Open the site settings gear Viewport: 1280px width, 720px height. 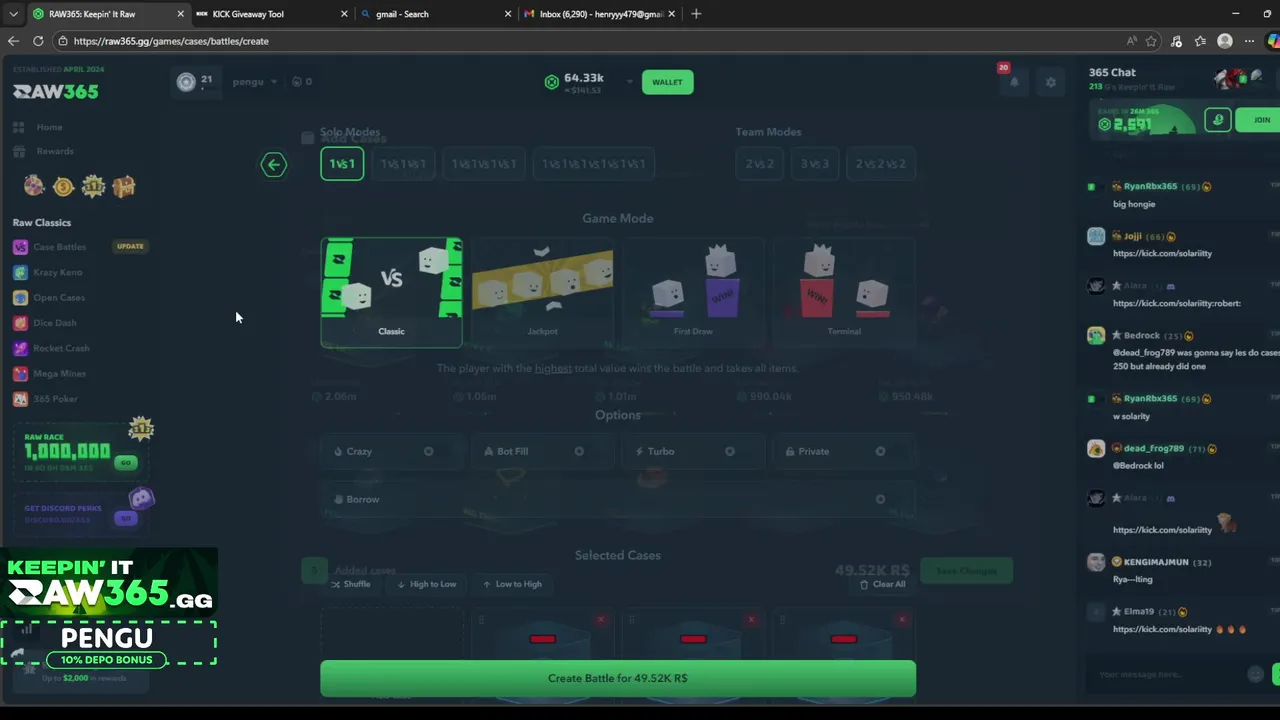pos(1050,82)
